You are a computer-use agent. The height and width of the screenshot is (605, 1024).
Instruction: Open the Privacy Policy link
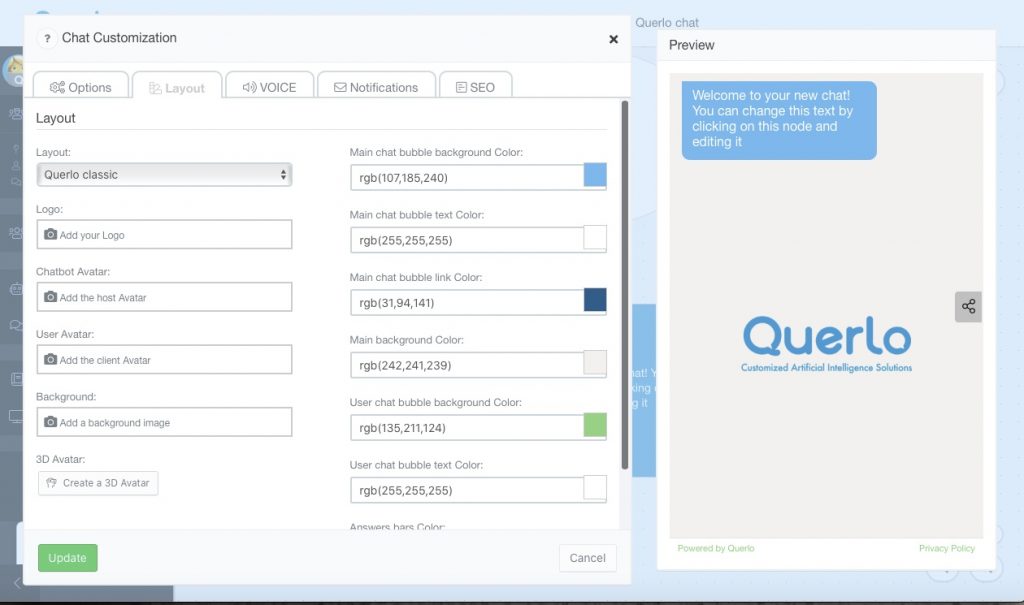pos(946,548)
